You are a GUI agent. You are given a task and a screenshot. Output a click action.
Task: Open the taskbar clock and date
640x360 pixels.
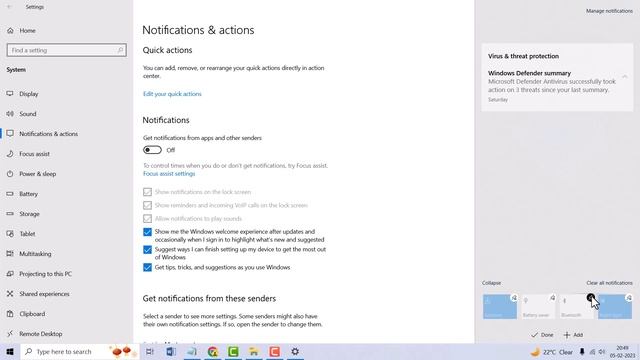(622, 351)
